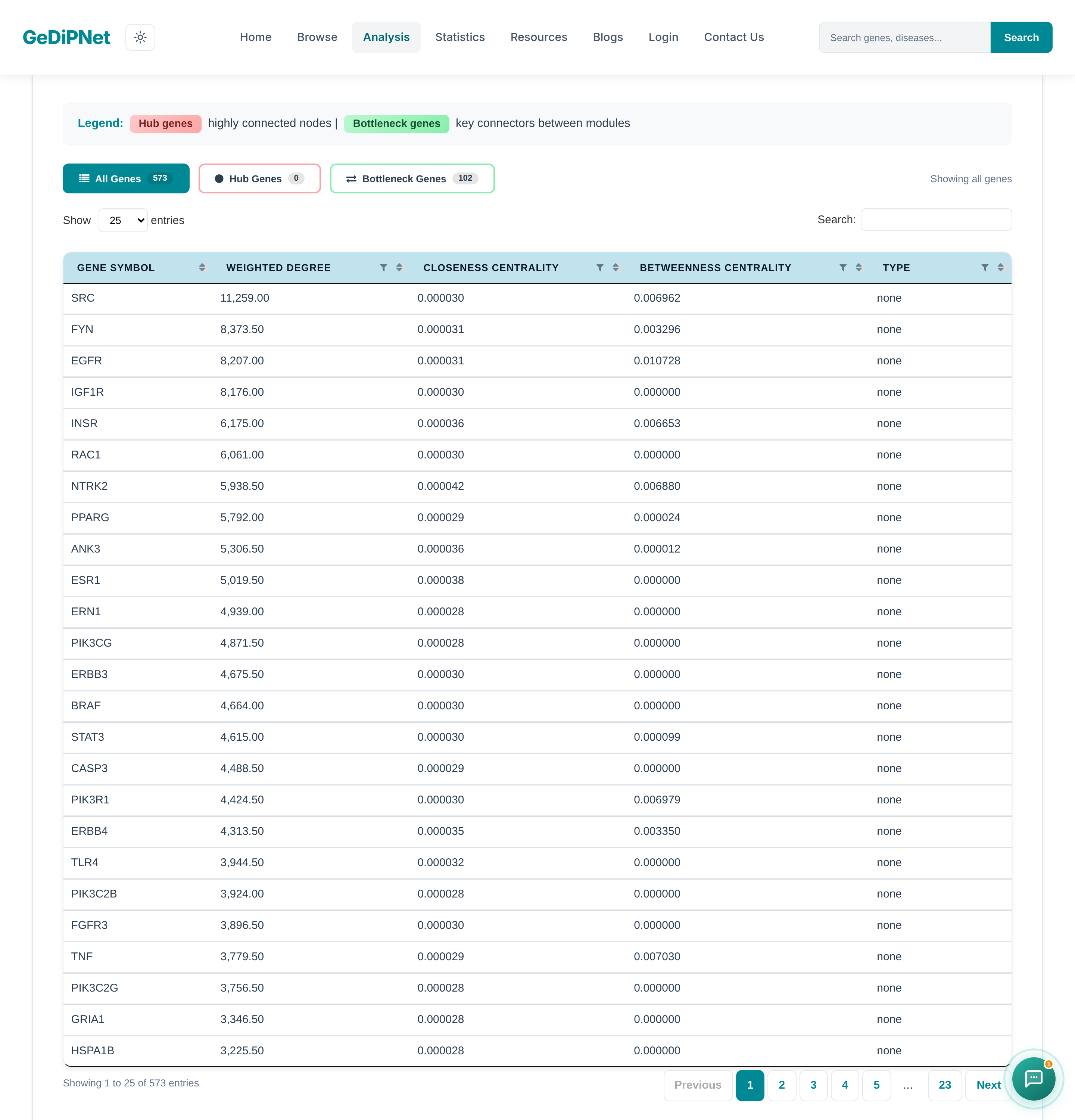The width and height of the screenshot is (1075, 1120).
Task: Go to page 3
Action: coord(813,1085)
